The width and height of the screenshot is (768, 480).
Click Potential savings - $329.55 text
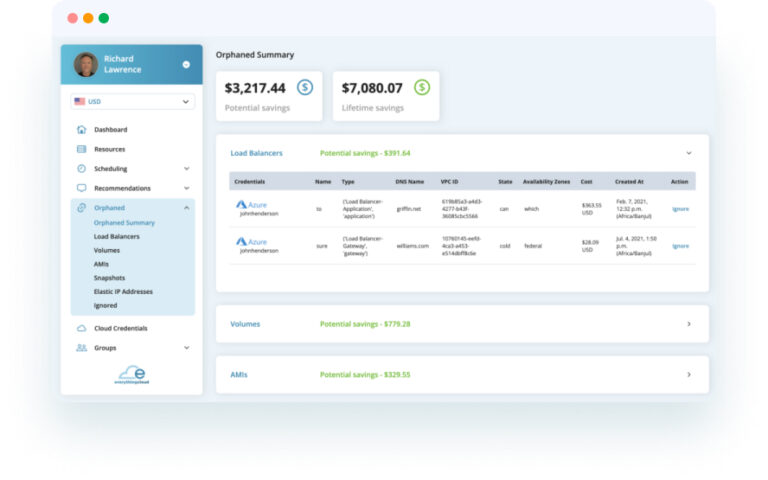365,375
